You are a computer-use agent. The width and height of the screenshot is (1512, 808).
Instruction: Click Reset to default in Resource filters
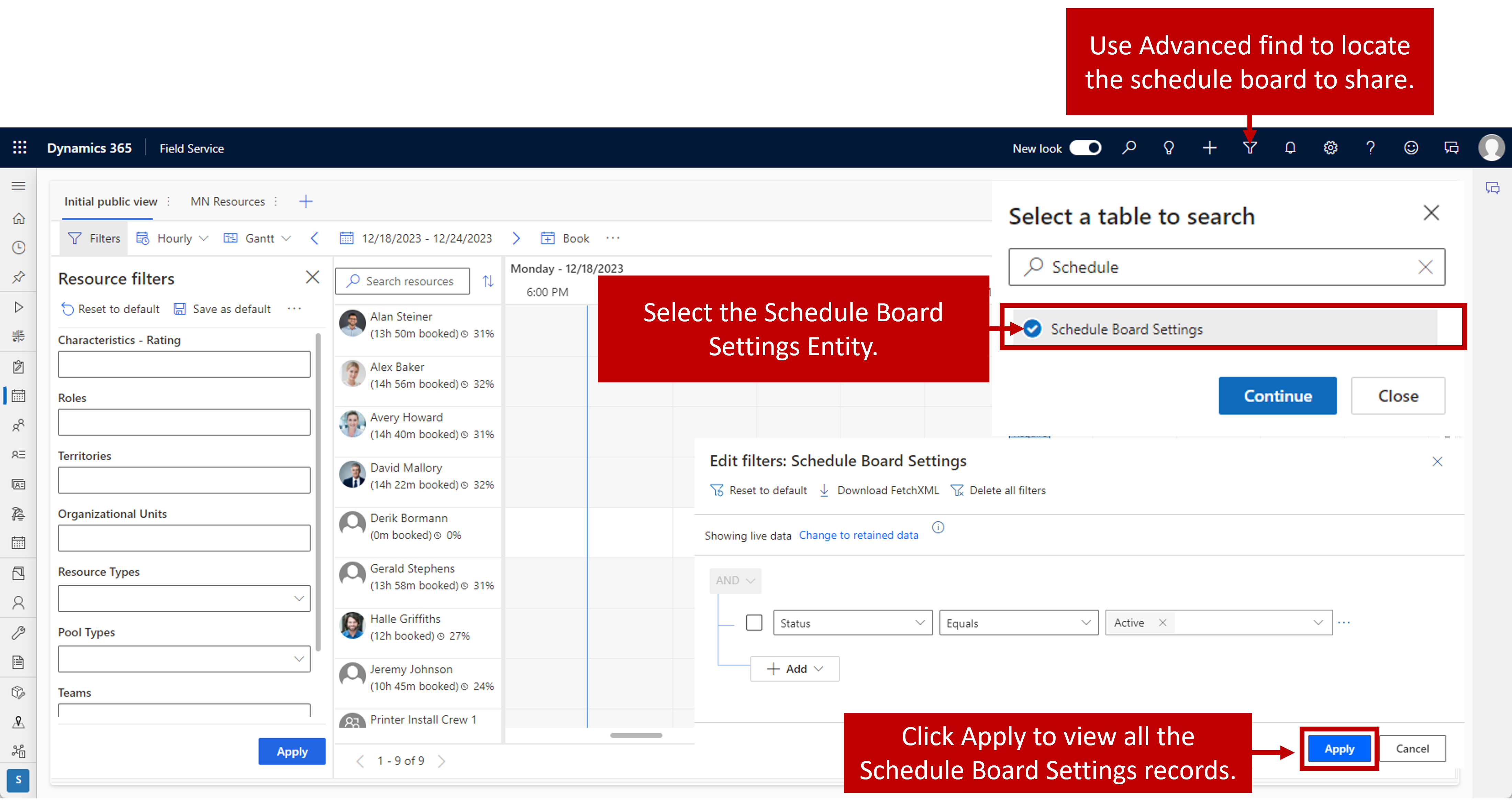(x=110, y=308)
